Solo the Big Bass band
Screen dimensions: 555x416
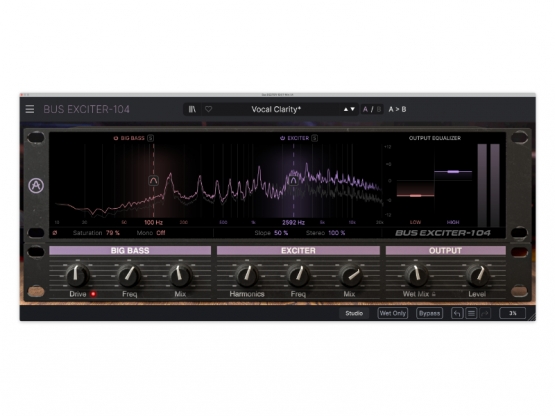tap(150, 138)
